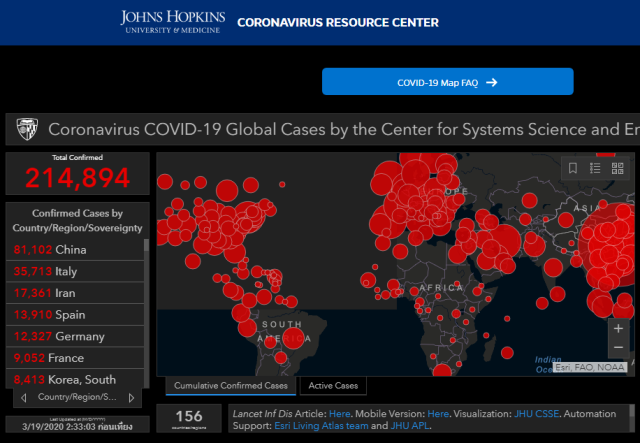Screen dimensions: 640x443
Task: Click the Johns Hopkins University & Medicine logo
Action: 172,22
